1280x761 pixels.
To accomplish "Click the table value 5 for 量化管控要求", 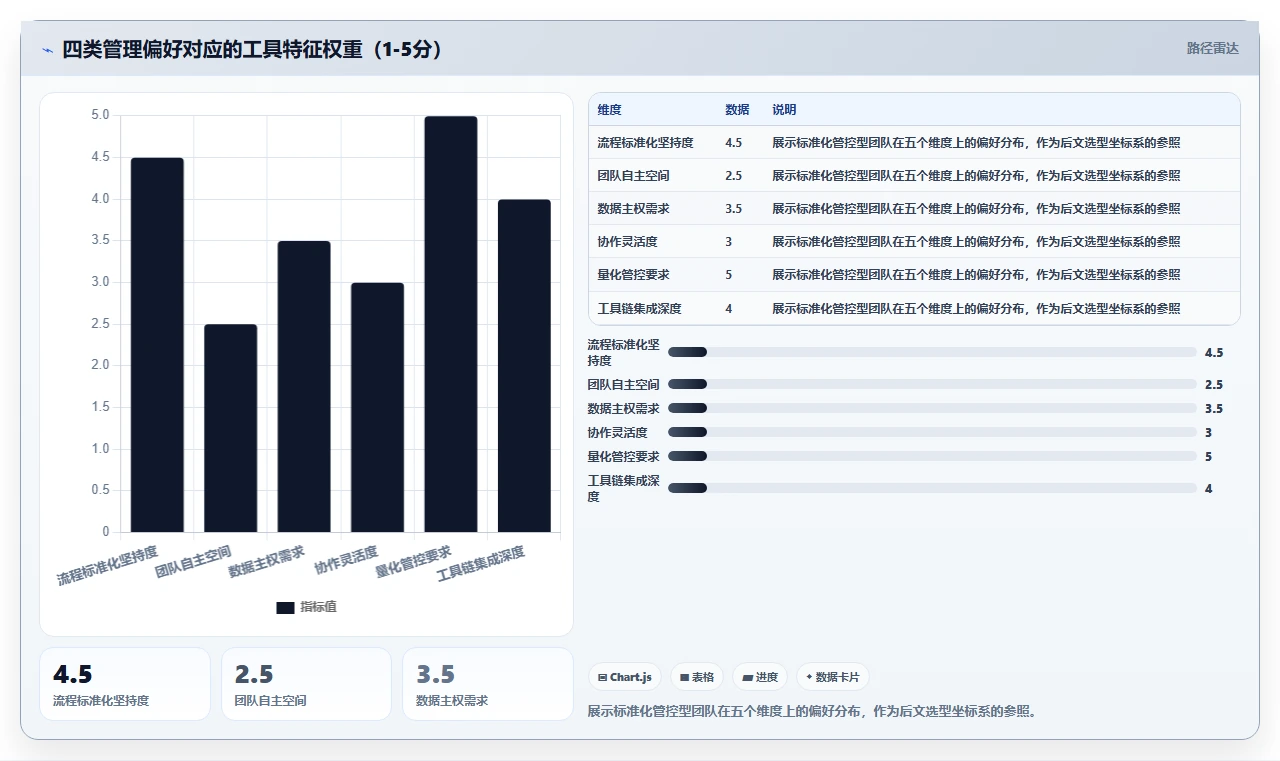I will [729, 275].
